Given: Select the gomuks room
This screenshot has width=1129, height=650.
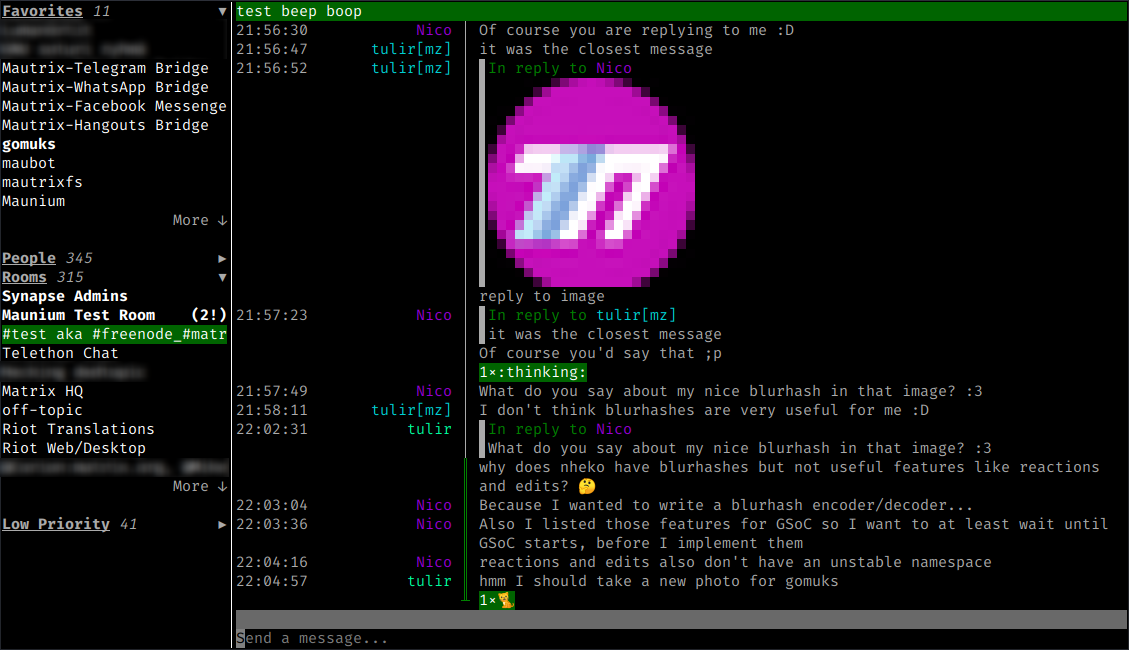Looking at the screenshot, I should (x=29, y=145).
